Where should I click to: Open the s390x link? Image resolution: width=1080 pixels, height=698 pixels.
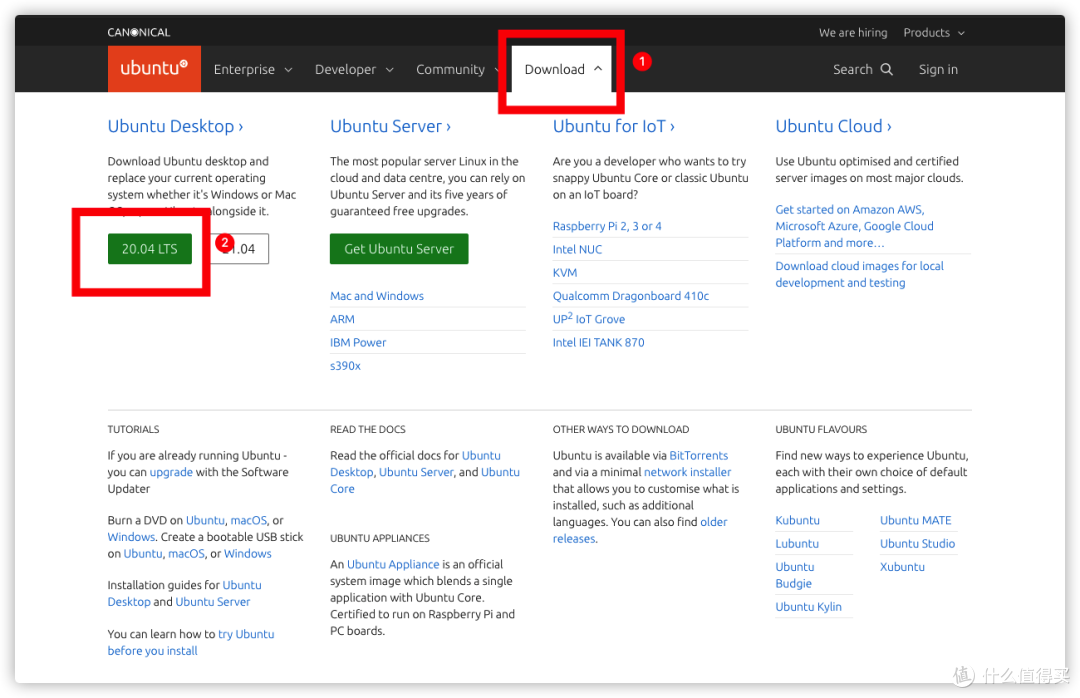[345, 366]
